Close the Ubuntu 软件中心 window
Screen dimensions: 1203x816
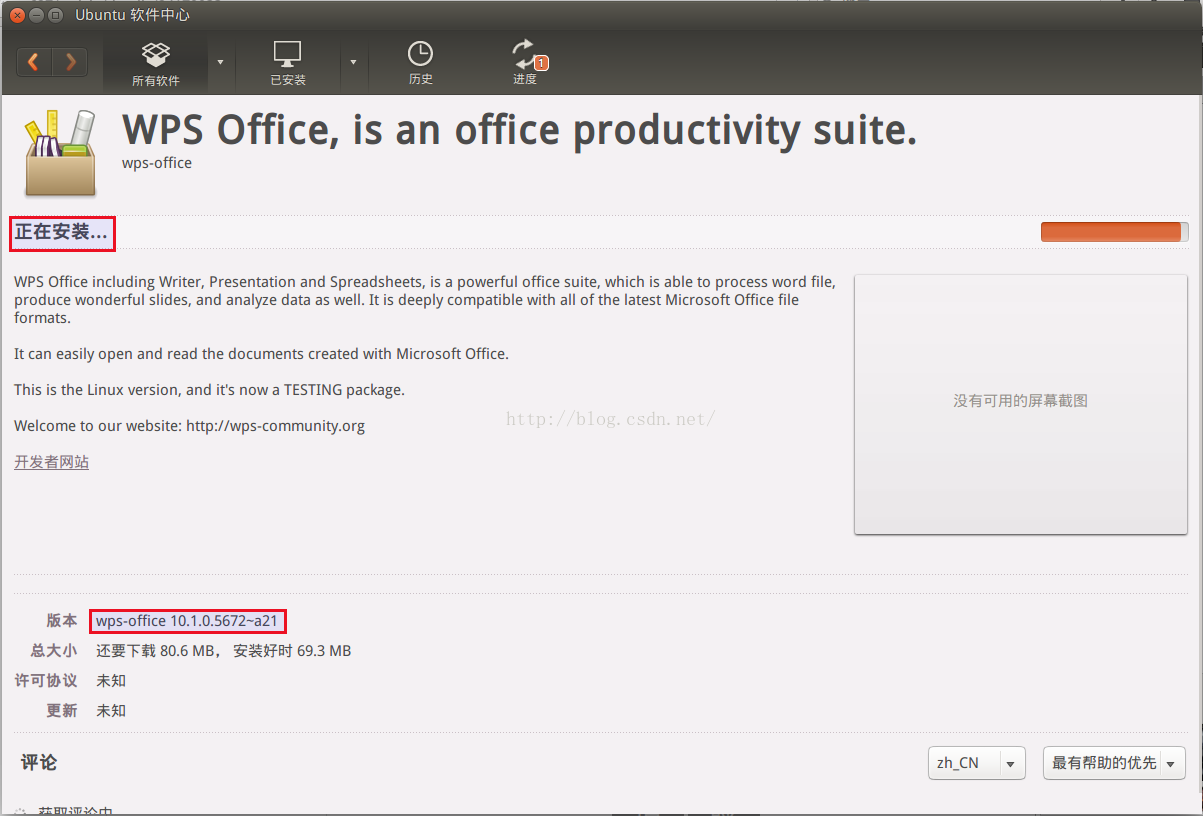[17, 15]
